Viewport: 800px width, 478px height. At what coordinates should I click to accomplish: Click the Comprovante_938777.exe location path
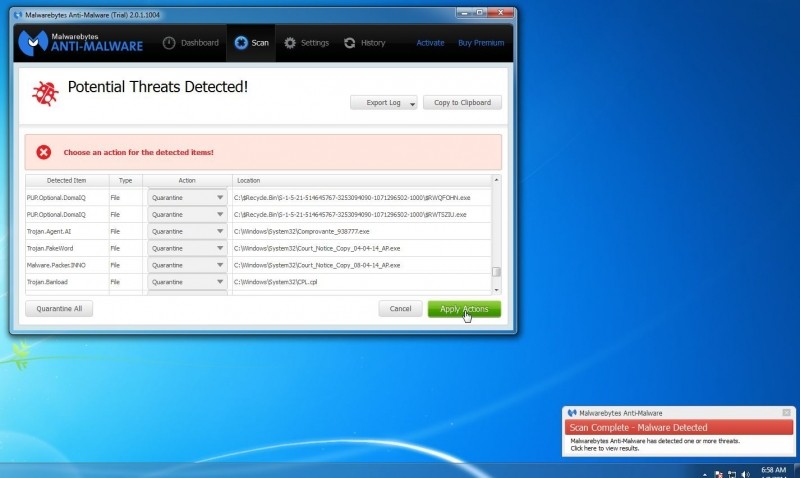tap(302, 231)
